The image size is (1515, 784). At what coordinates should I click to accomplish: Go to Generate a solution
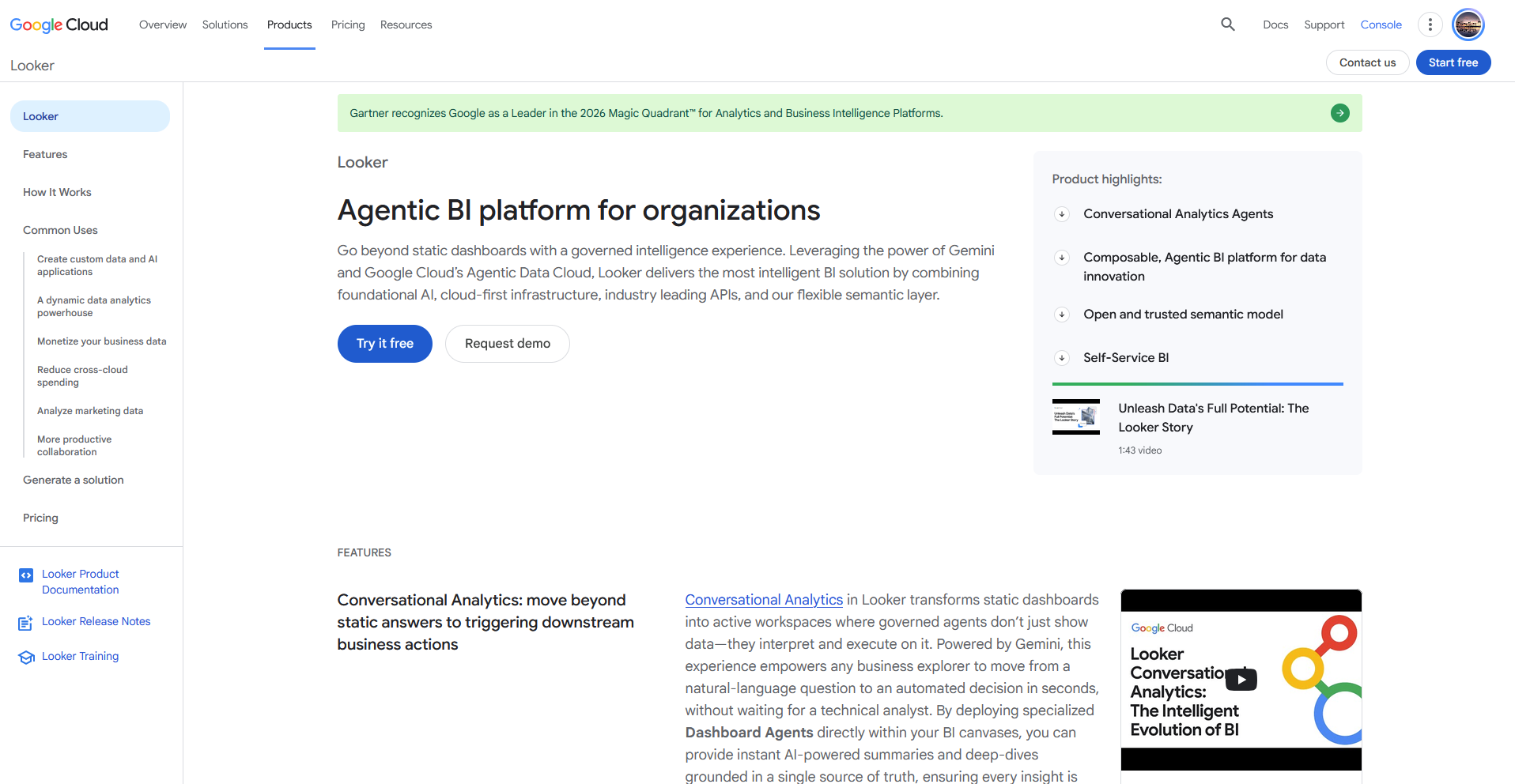[x=74, y=480]
